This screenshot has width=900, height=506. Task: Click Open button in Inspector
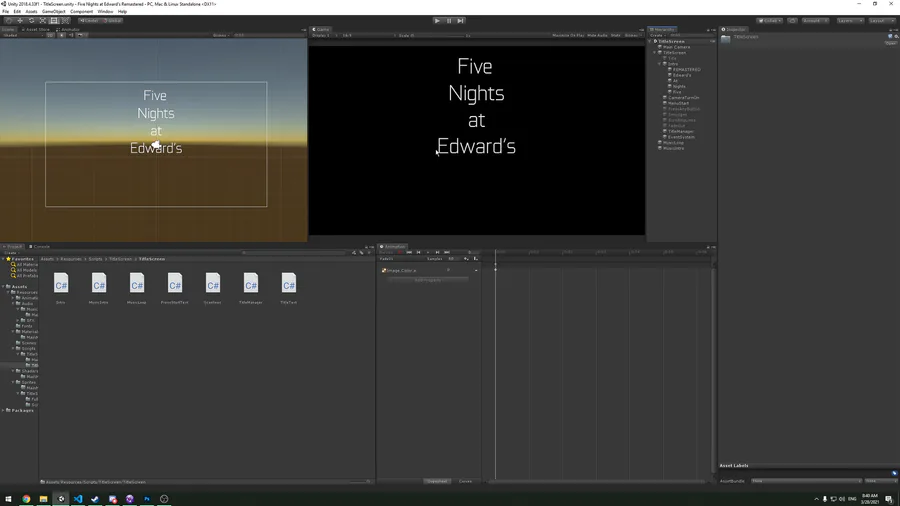(x=890, y=43)
